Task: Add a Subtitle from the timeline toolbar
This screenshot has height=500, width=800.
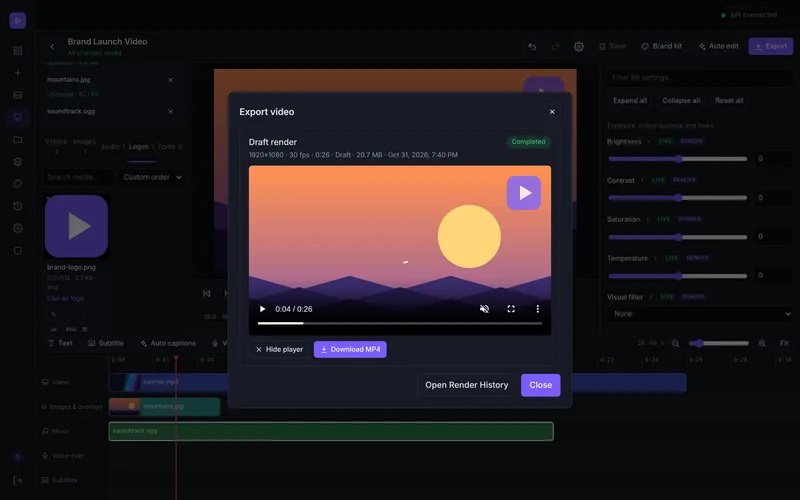Action: (106, 343)
